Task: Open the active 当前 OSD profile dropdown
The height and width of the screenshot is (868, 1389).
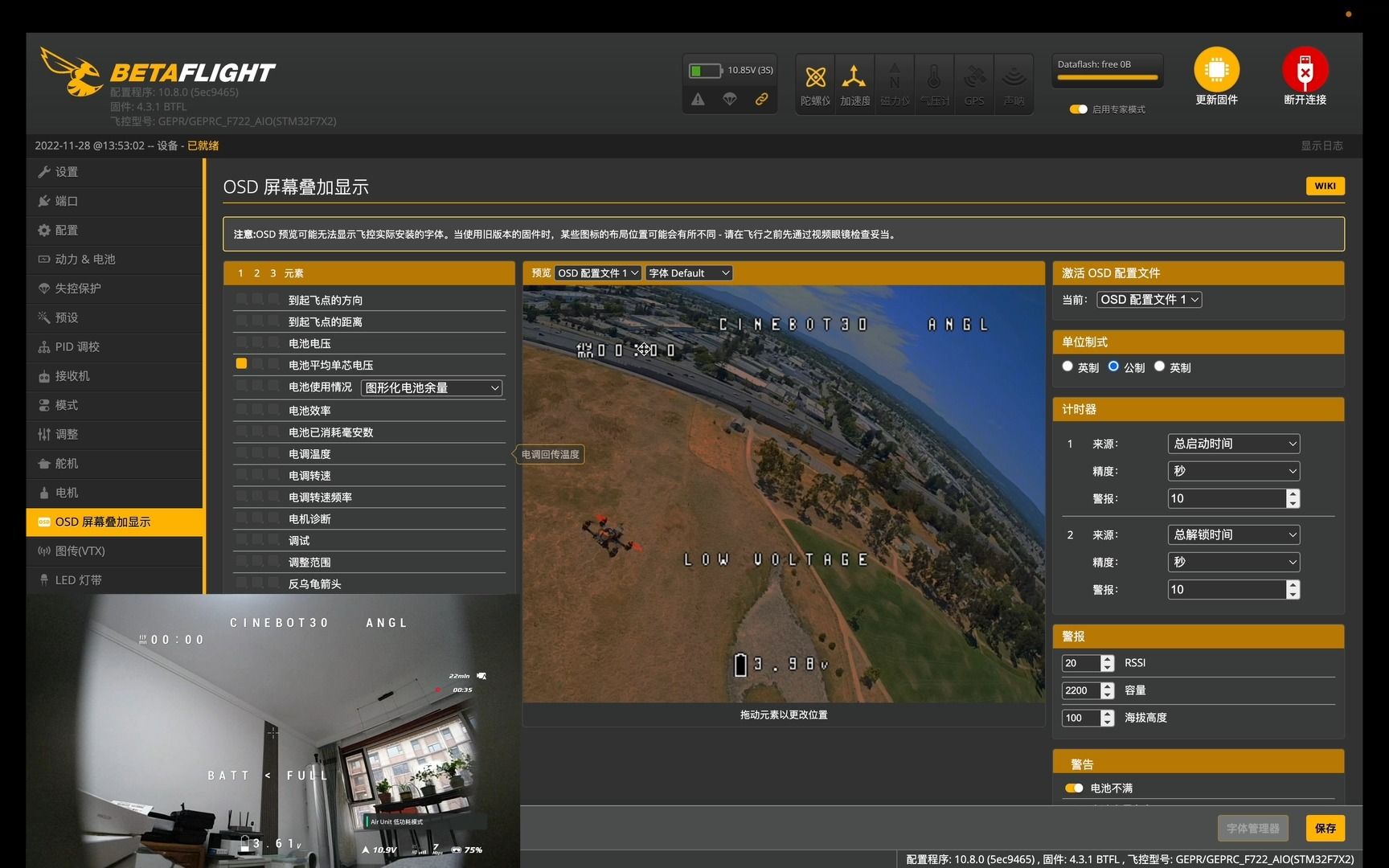Action: pyautogui.click(x=1149, y=300)
